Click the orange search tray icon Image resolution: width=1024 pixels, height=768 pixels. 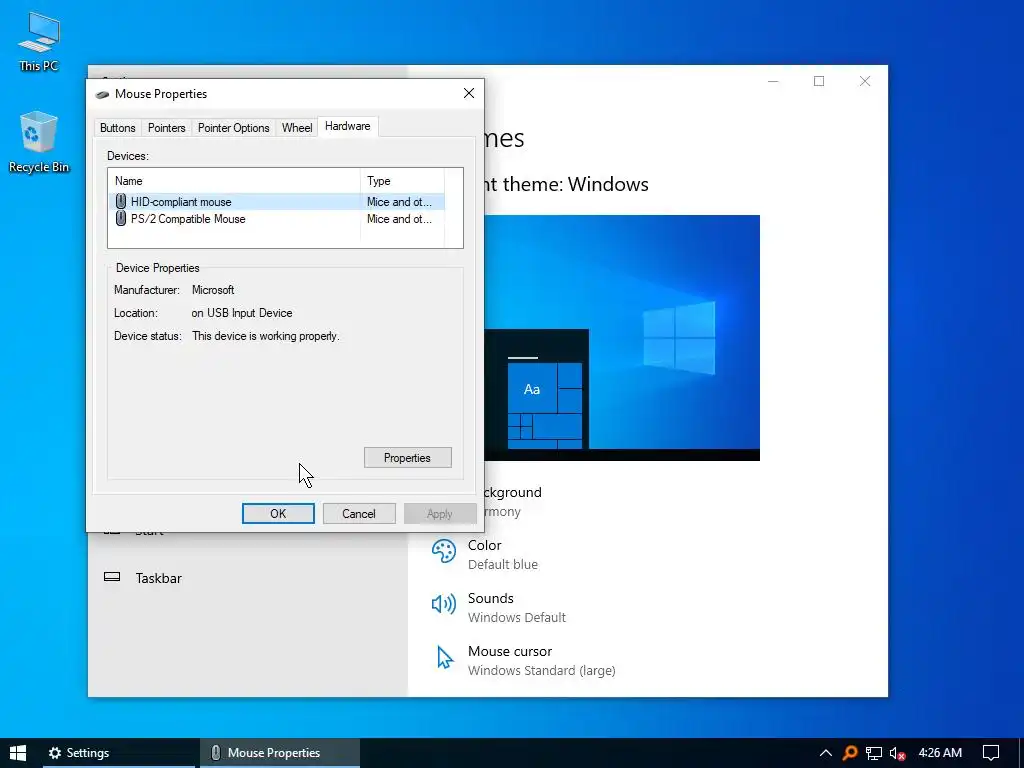(850, 753)
